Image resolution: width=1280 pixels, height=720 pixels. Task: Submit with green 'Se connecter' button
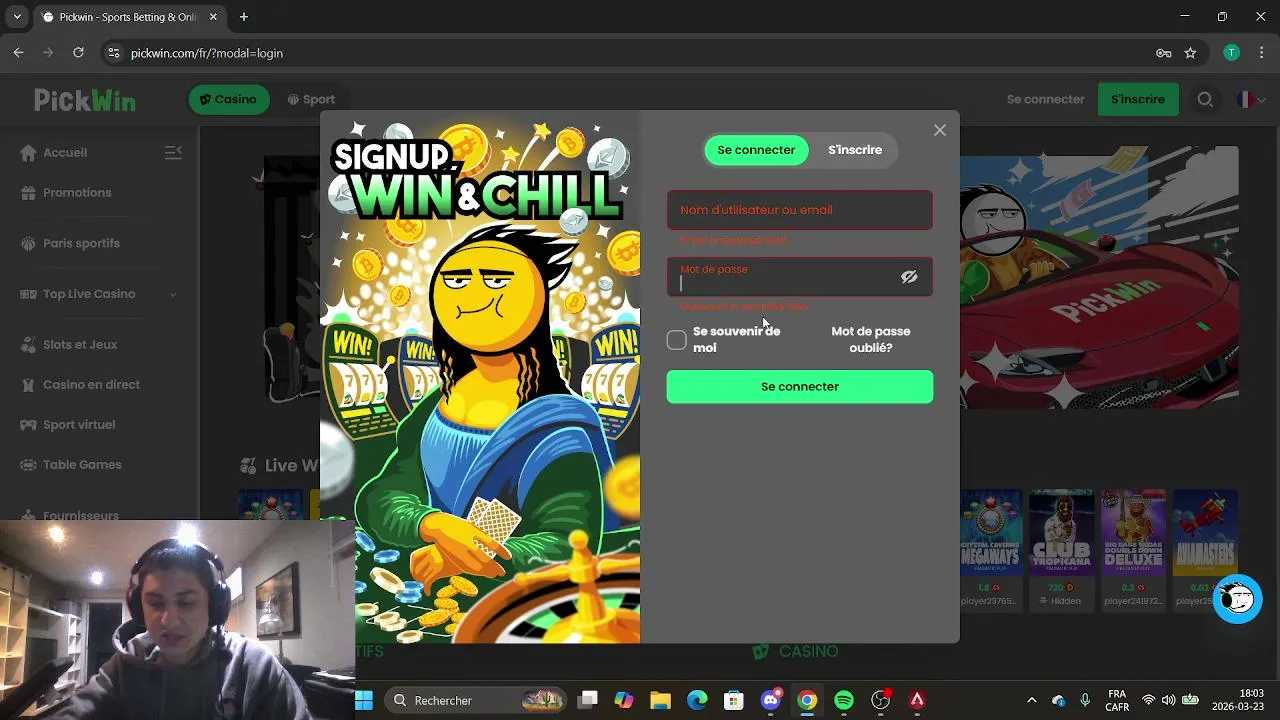800,387
